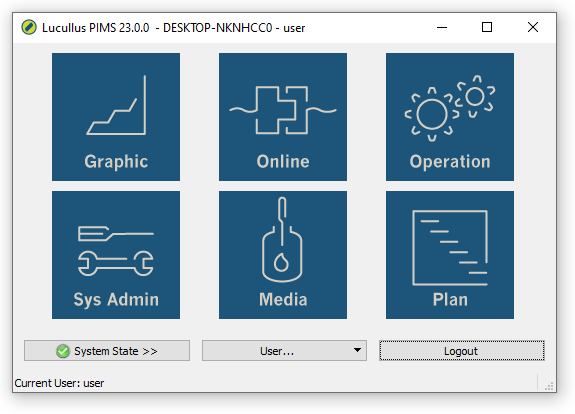The width and height of the screenshot is (575, 414).
Task: Click the Lucullus PIMS title bar icon
Action: pyautogui.click(x=29, y=28)
